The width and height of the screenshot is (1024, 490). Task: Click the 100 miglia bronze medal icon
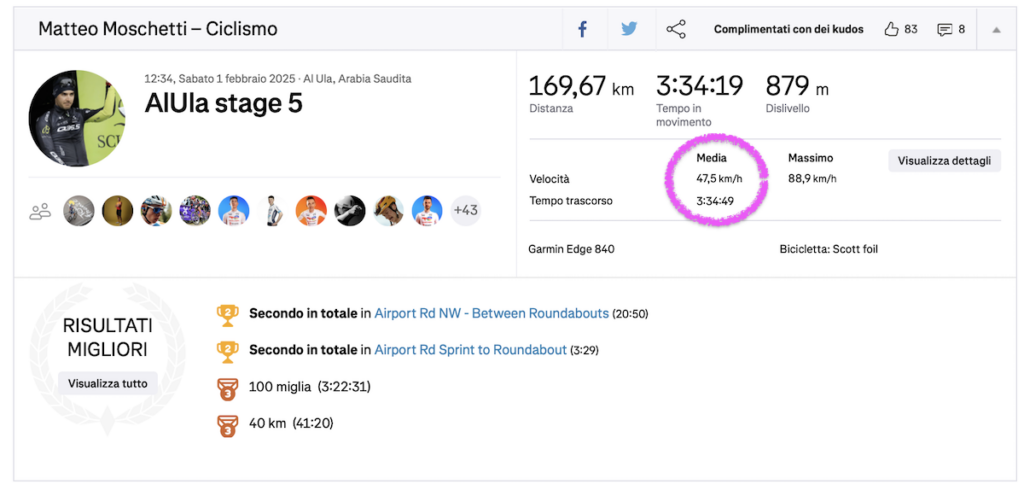[x=227, y=388]
